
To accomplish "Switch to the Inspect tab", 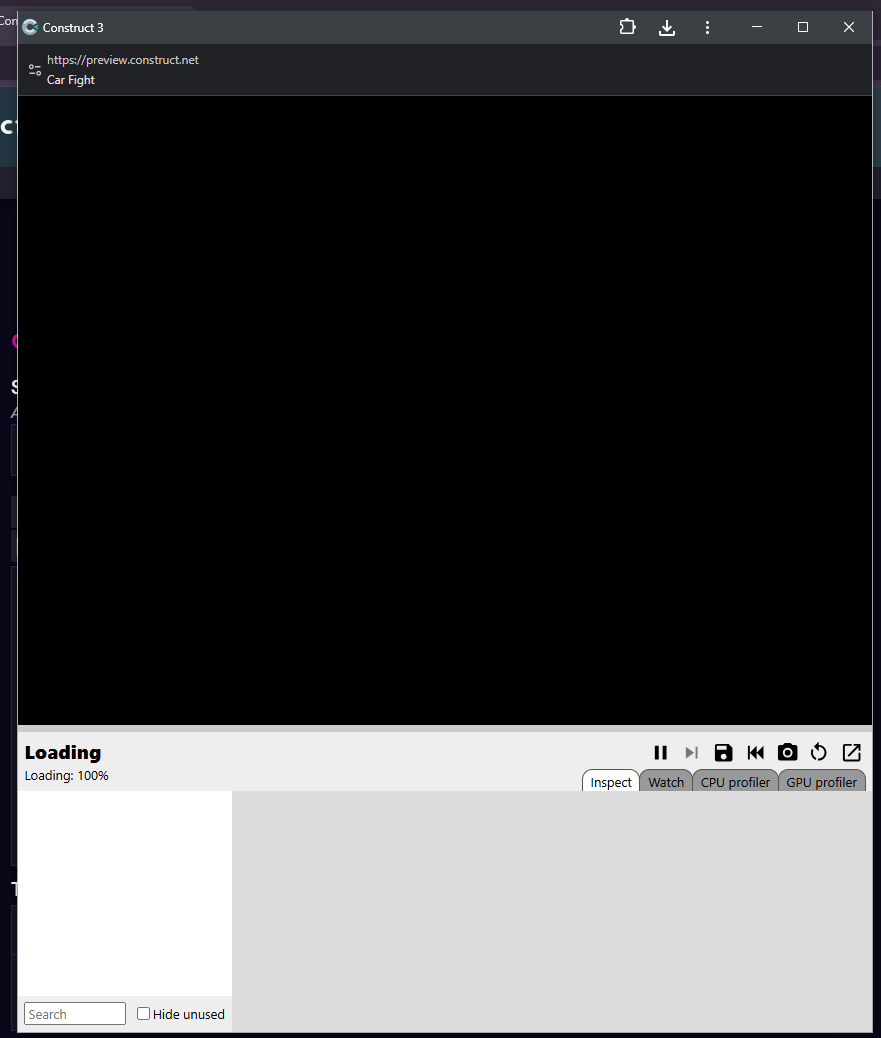I will point(611,782).
